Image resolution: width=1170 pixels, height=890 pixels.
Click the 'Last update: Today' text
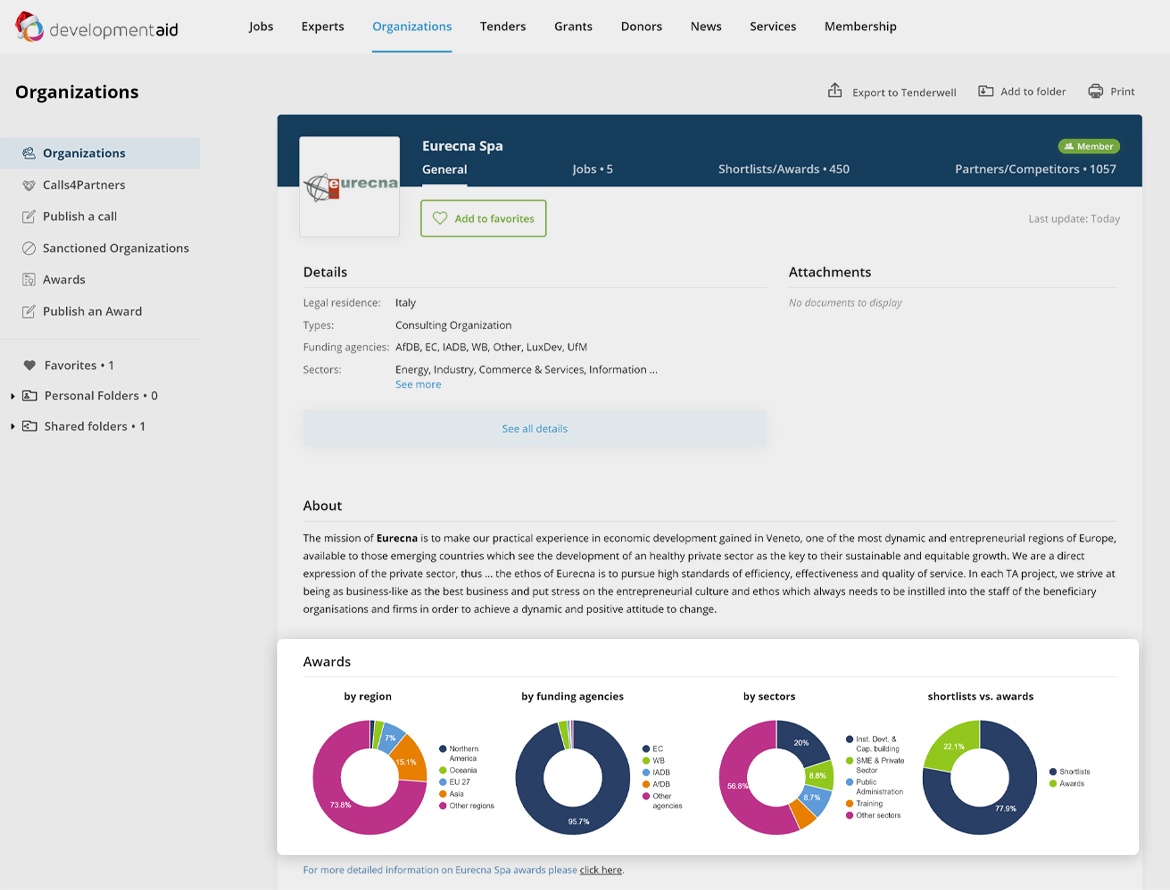(x=1074, y=219)
